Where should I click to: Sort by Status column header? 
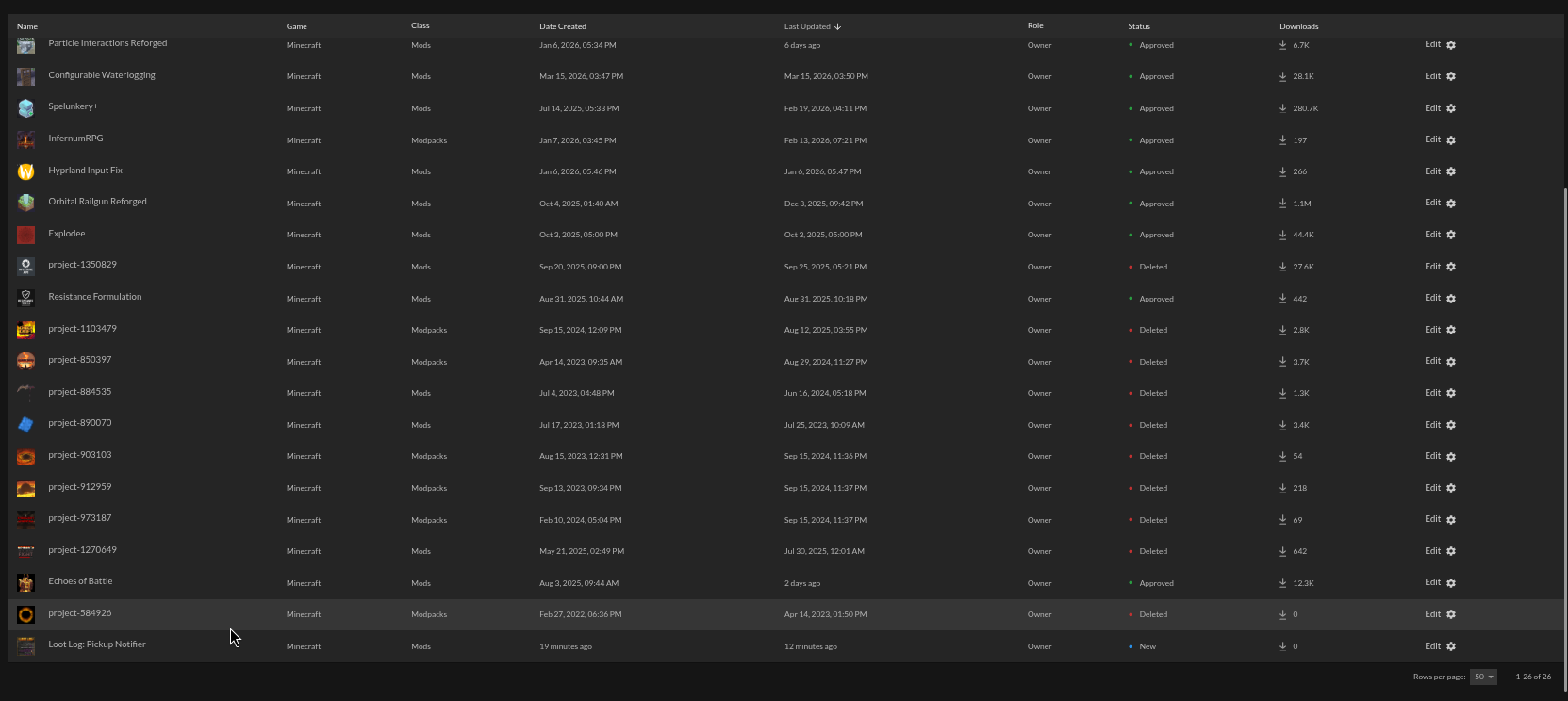coord(1139,26)
